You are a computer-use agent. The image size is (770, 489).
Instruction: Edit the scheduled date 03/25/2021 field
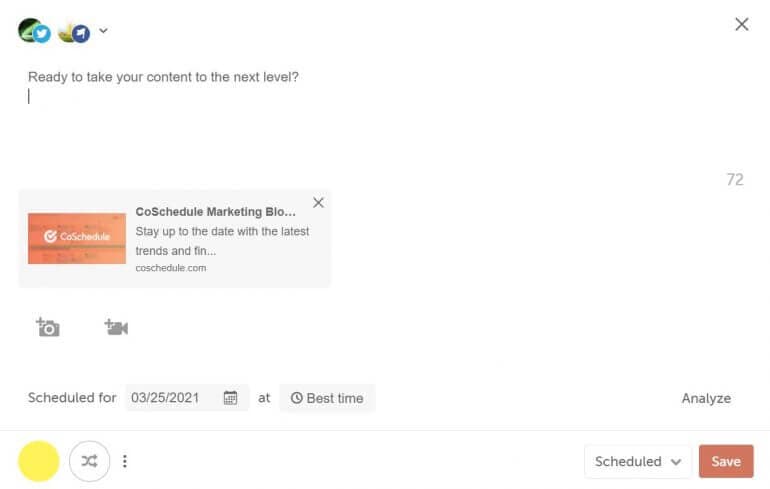point(187,398)
